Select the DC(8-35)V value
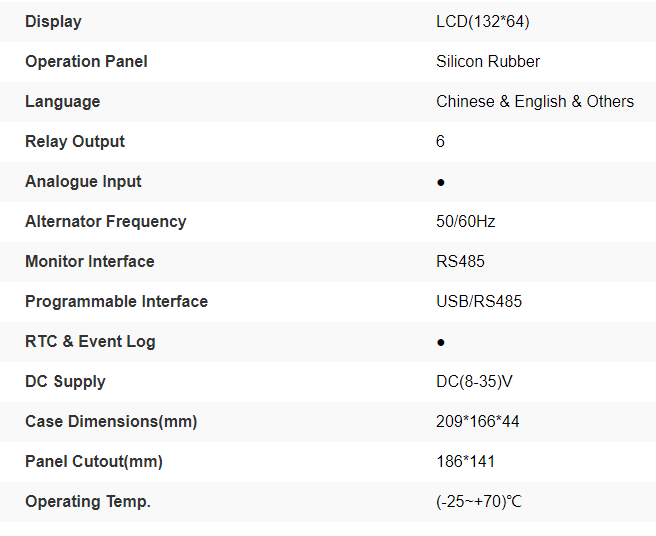 pos(475,381)
